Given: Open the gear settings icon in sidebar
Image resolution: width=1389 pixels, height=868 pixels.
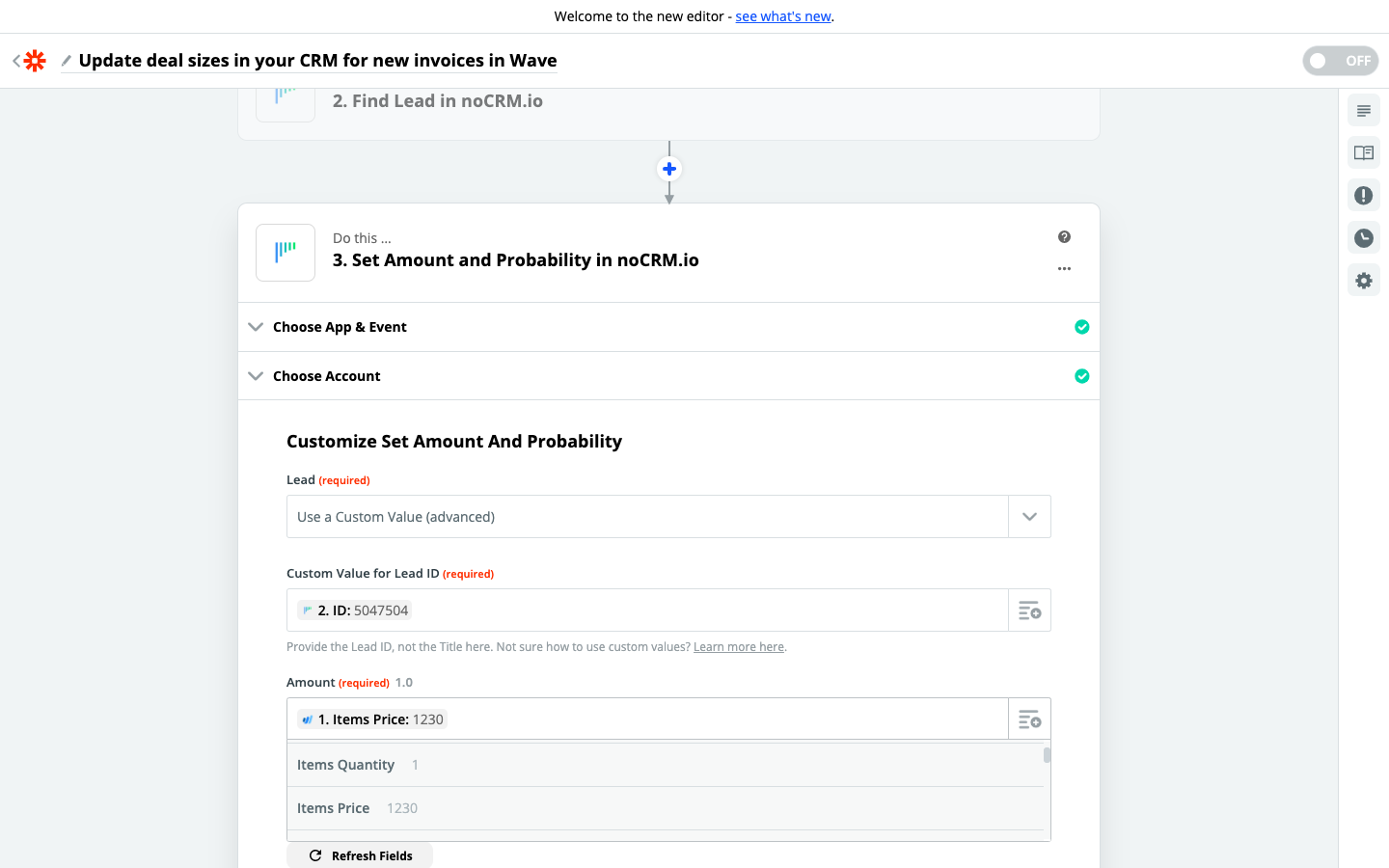Looking at the screenshot, I should tap(1363, 281).
